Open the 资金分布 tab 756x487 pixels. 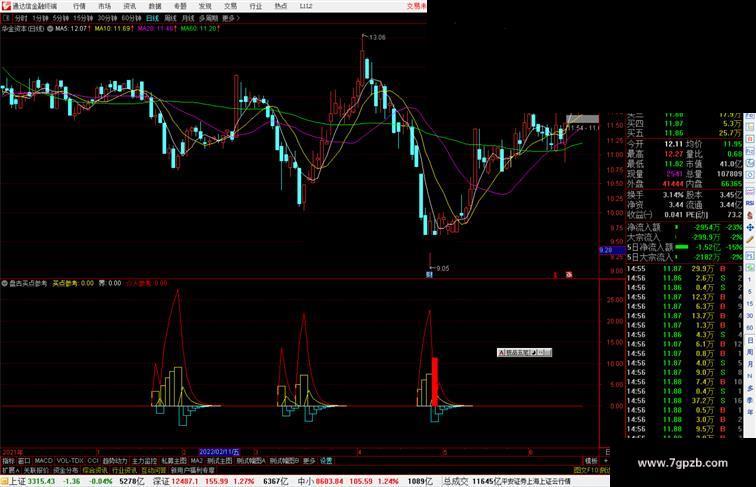[x=66, y=470]
